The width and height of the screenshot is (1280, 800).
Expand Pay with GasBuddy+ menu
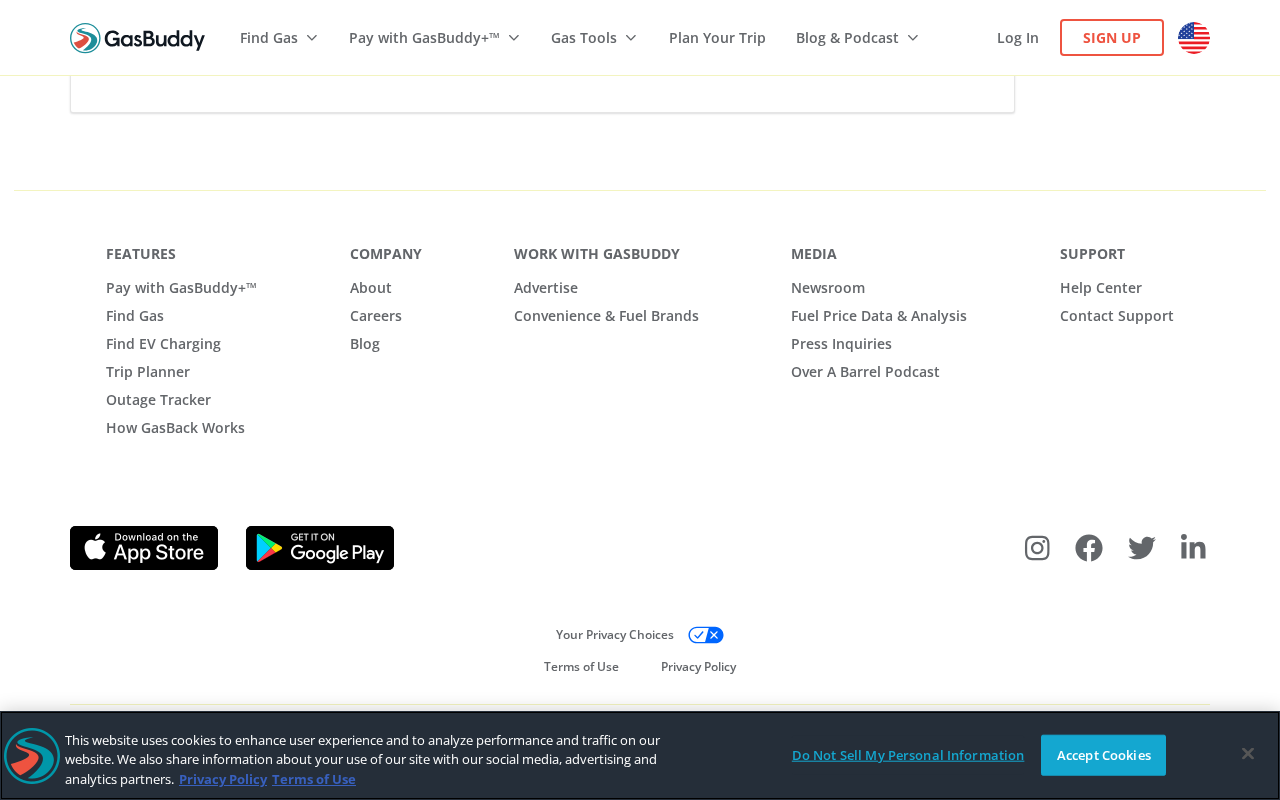tap(434, 38)
